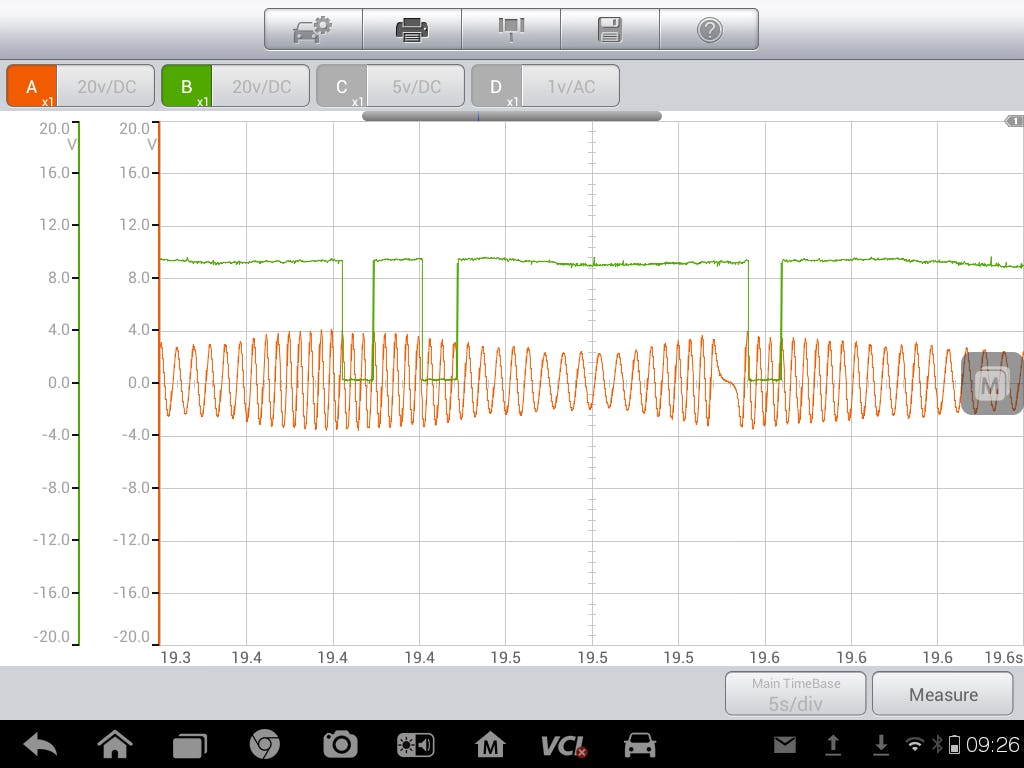The width and height of the screenshot is (1024, 768).
Task: Open channel A 20v/DC range settings
Action: point(106,87)
